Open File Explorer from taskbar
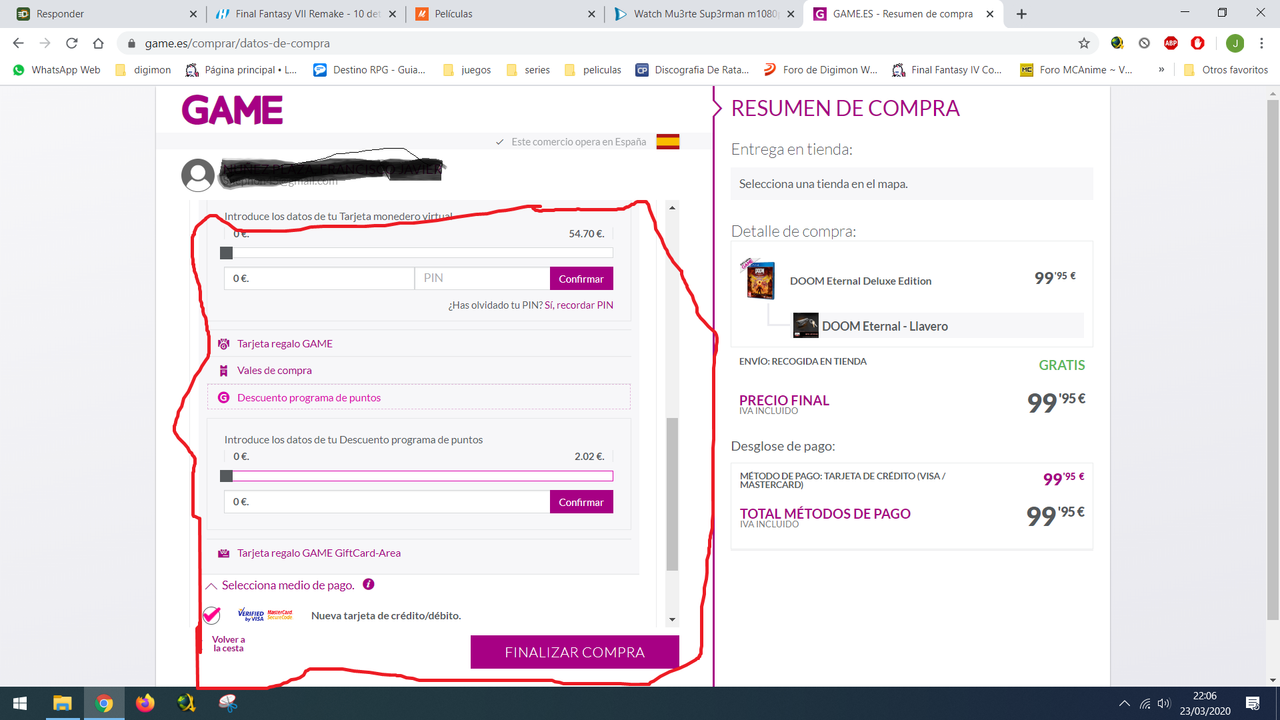The height and width of the screenshot is (720, 1280). (62, 703)
